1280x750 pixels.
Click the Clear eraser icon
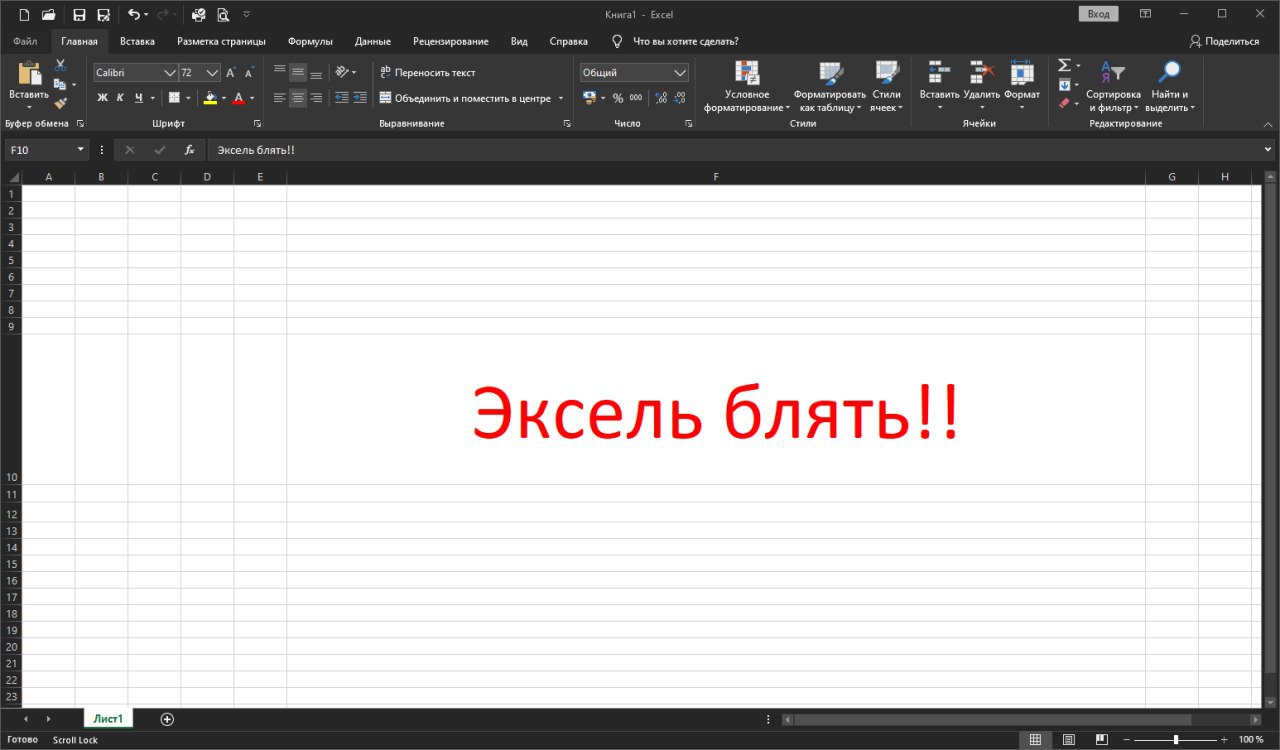pos(1064,103)
